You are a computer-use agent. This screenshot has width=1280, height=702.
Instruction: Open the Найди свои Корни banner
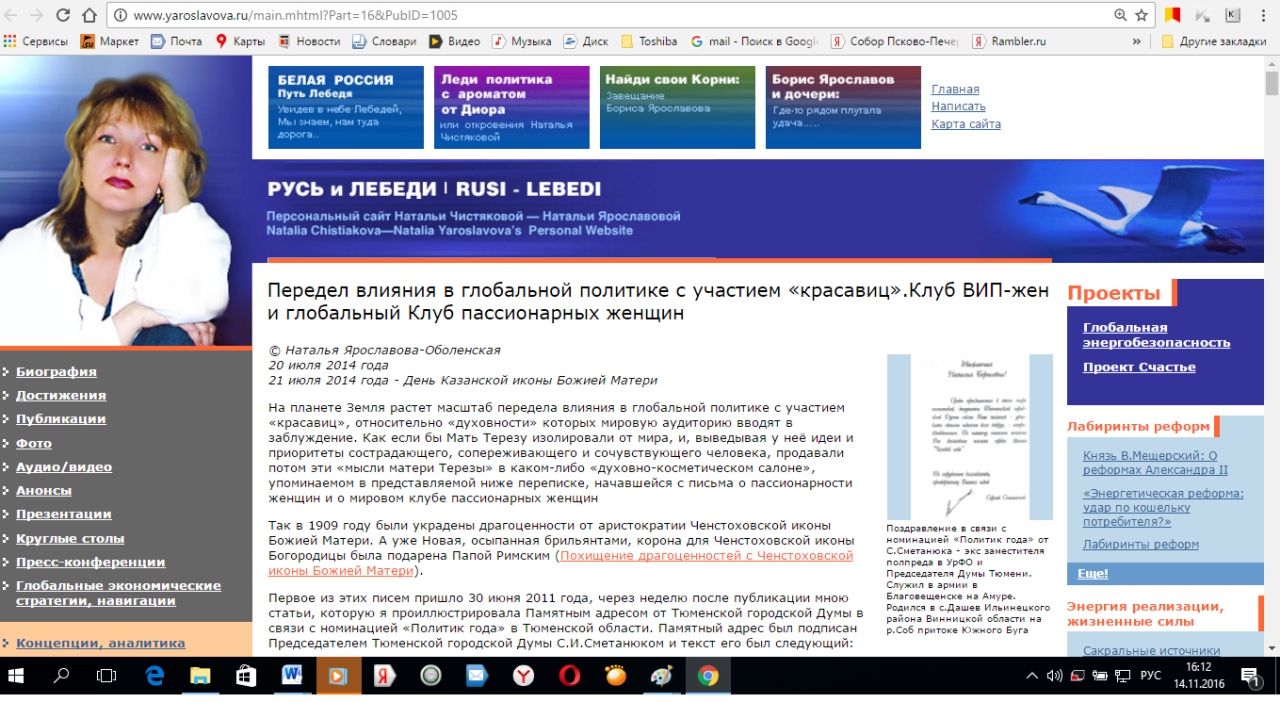(678, 107)
